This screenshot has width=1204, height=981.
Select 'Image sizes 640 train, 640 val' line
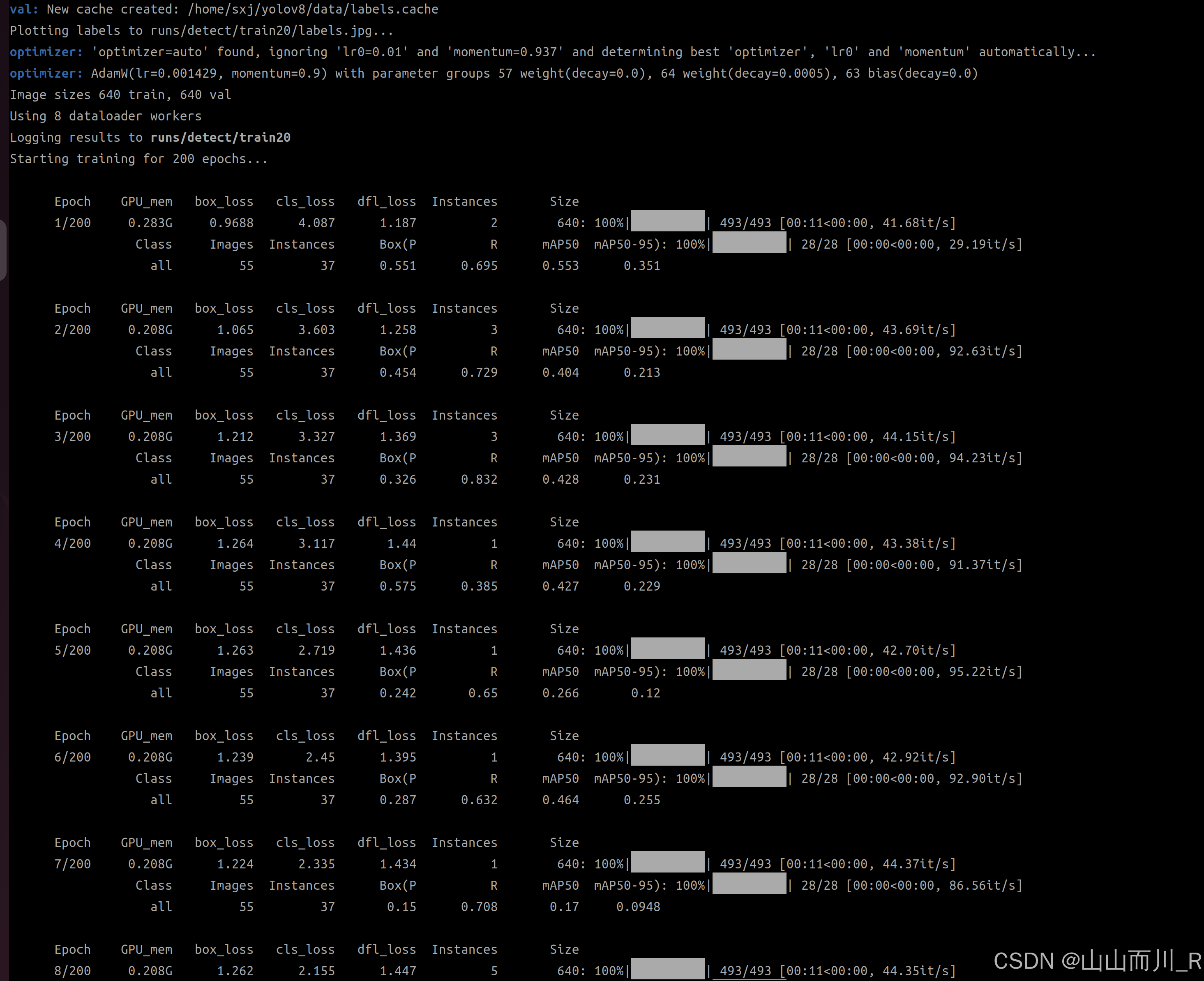(120, 95)
